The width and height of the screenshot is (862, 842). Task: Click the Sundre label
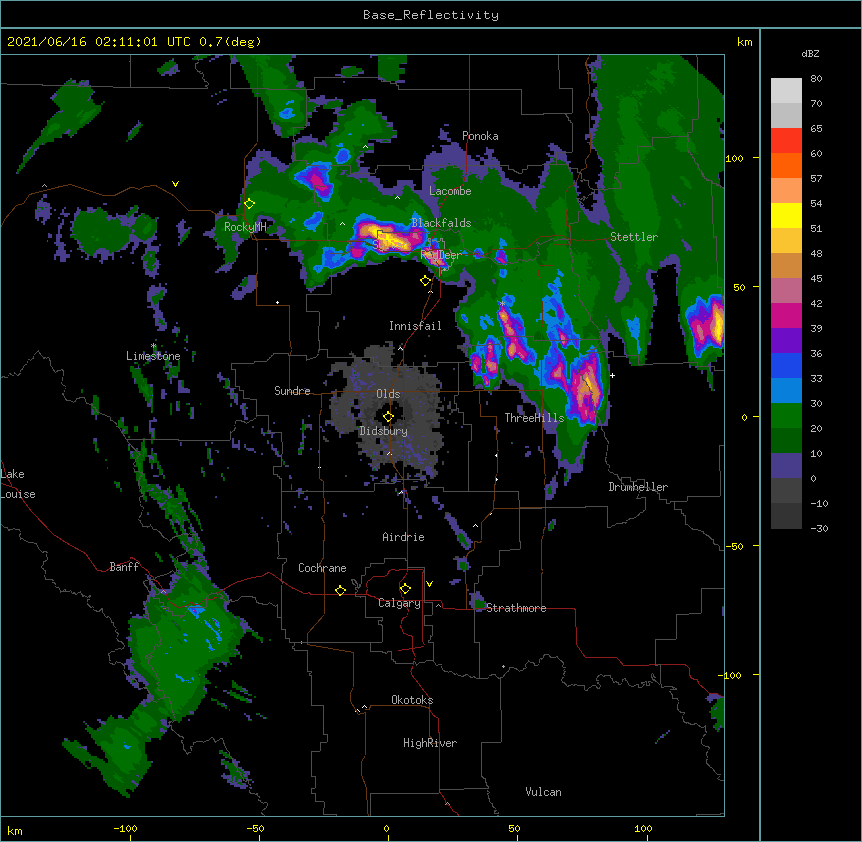click(292, 391)
